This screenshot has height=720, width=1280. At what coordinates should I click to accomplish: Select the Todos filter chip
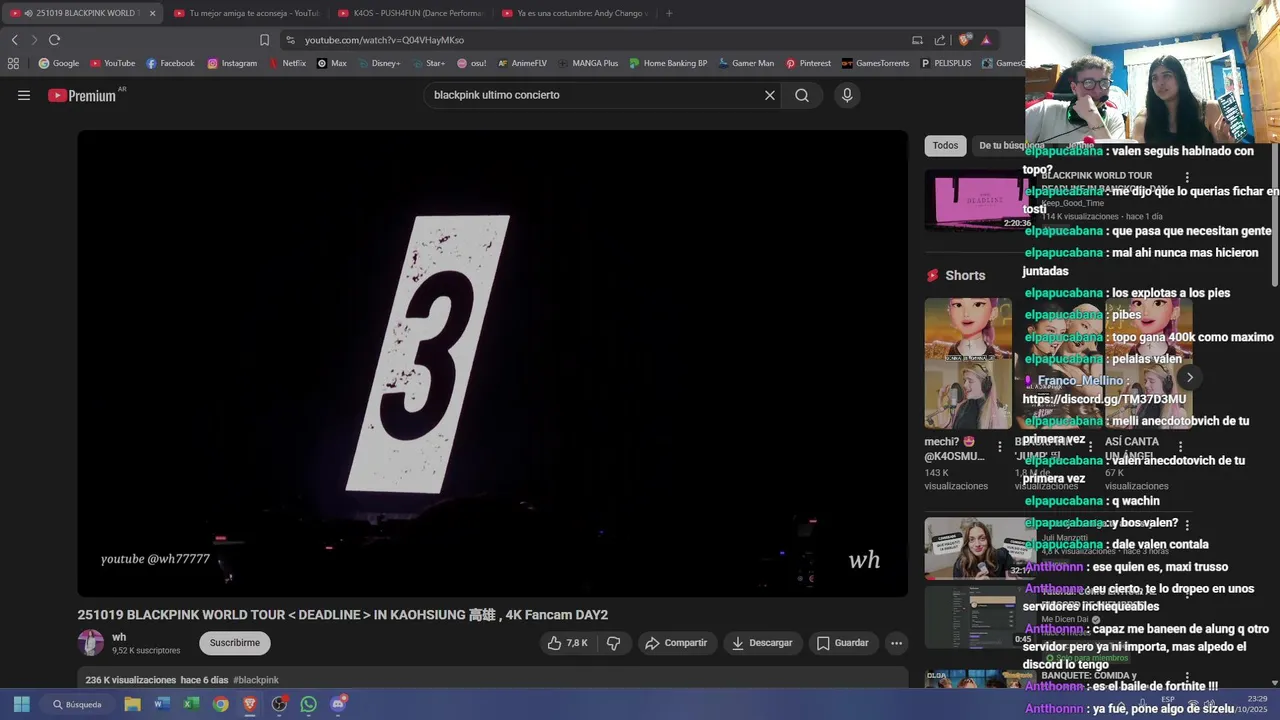point(945,146)
